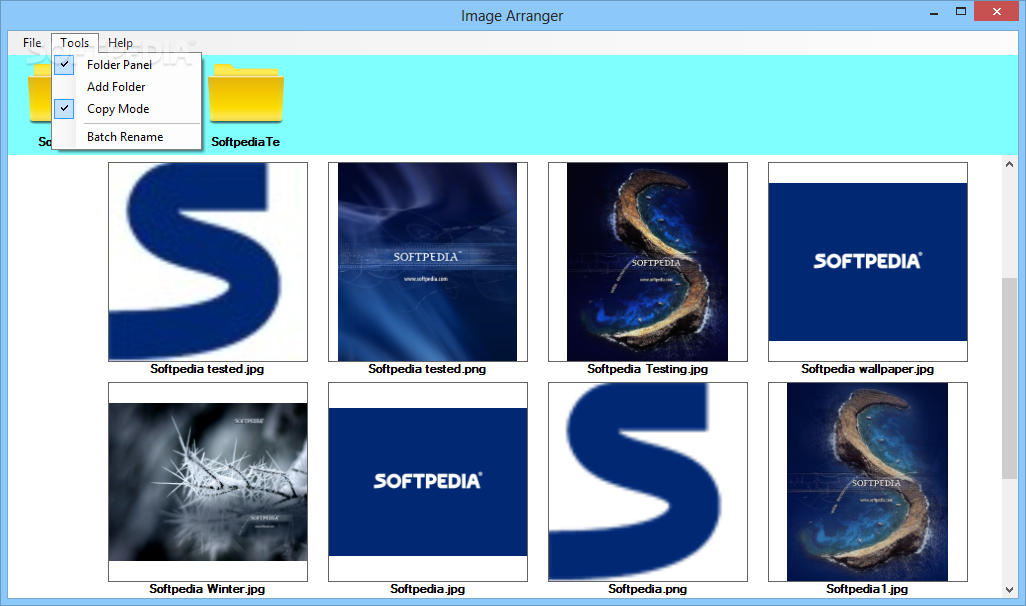Click the scrollbar up arrow
The height and width of the screenshot is (606, 1026).
point(1009,164)
